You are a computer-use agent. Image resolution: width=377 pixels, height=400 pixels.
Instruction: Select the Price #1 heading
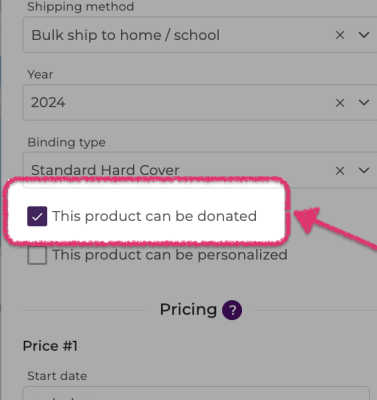[x=50, y=346]
